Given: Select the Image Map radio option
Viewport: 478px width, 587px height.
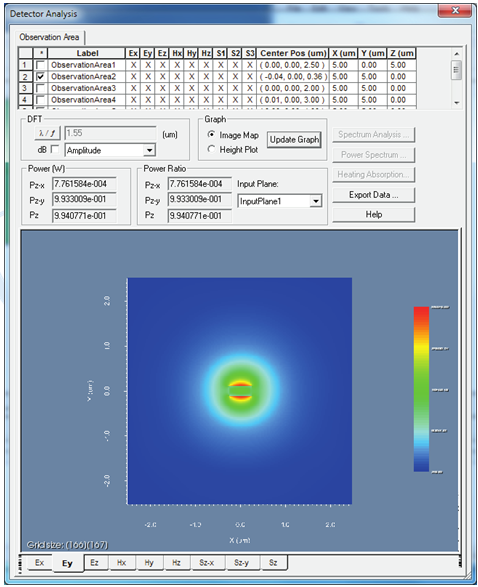Looking at the screenshot, I should [212, 134].
